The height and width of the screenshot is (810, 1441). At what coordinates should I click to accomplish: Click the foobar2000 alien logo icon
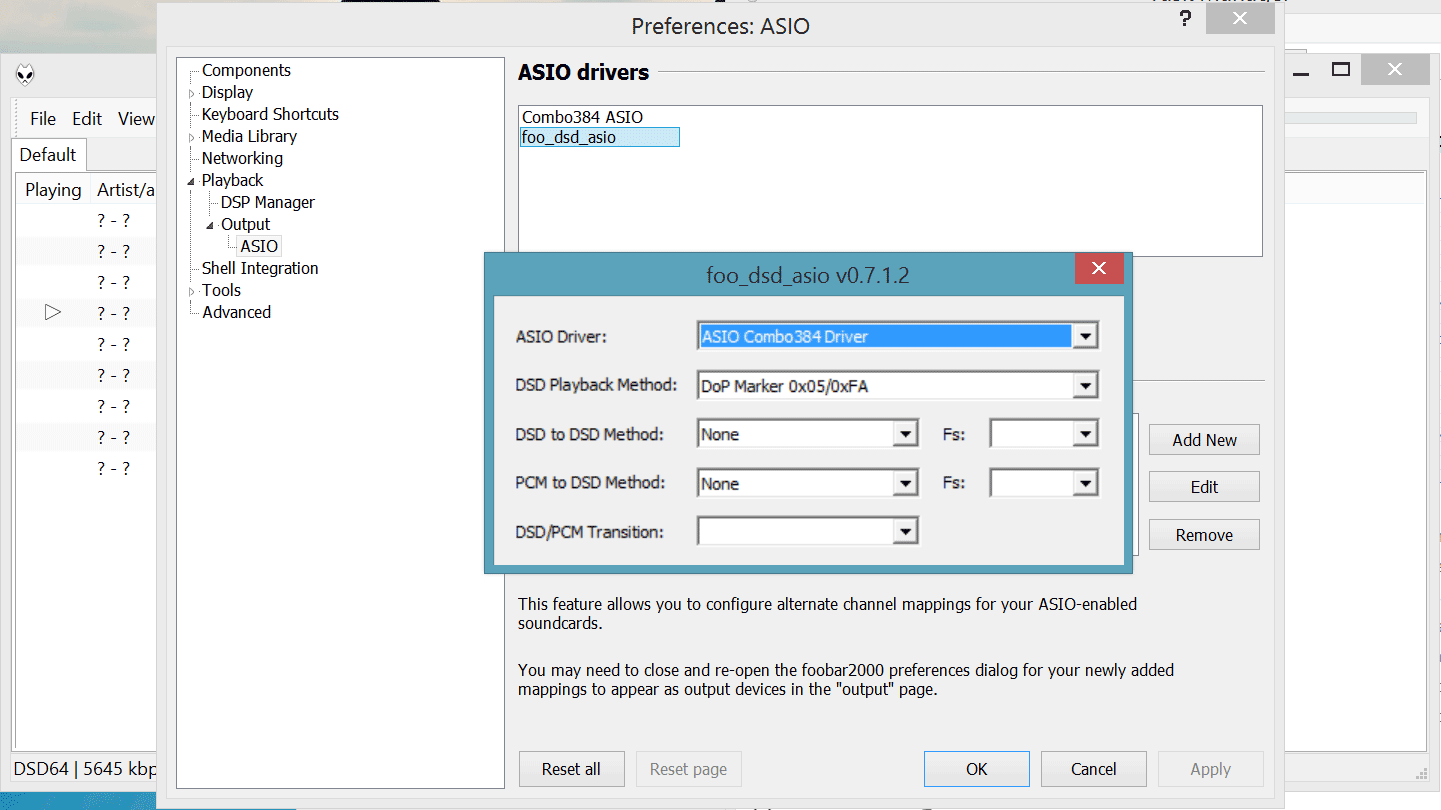tap(25, 74)
